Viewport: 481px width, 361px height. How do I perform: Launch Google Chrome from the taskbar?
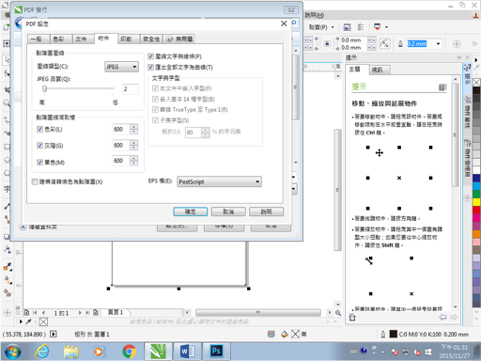click(x=129, y=351)
